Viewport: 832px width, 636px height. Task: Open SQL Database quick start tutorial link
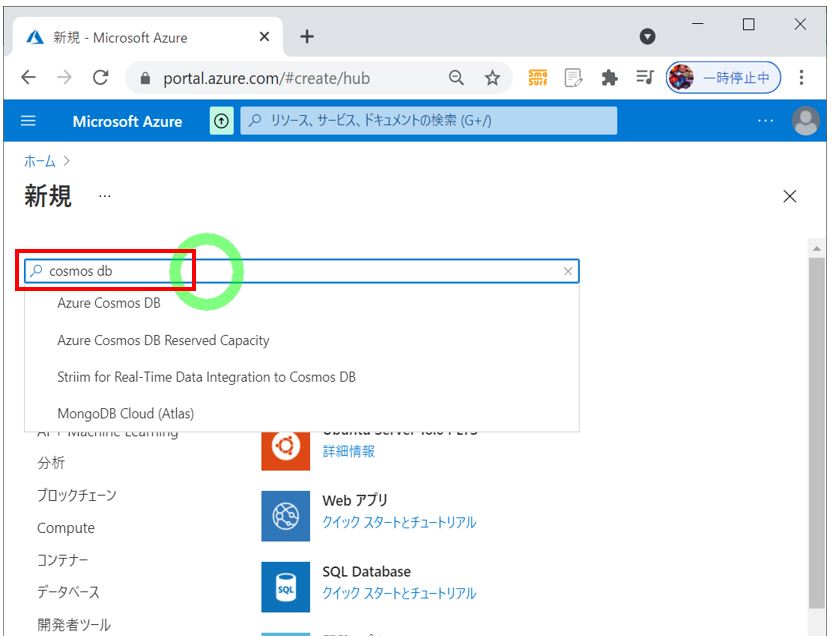coord(399,593)
